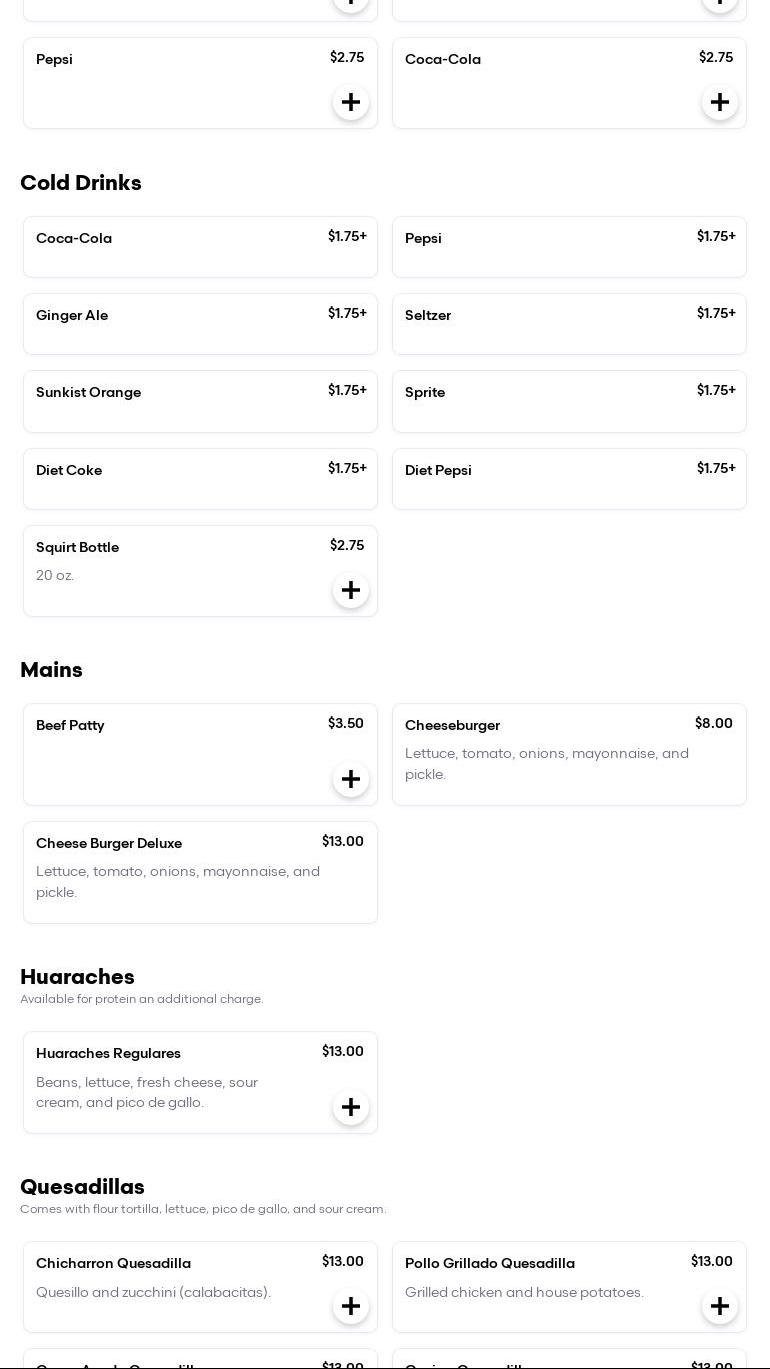Add the $2.75 Pepsi using its plus icon
This screenshot has height=1369, width=770.
point(351,103)
